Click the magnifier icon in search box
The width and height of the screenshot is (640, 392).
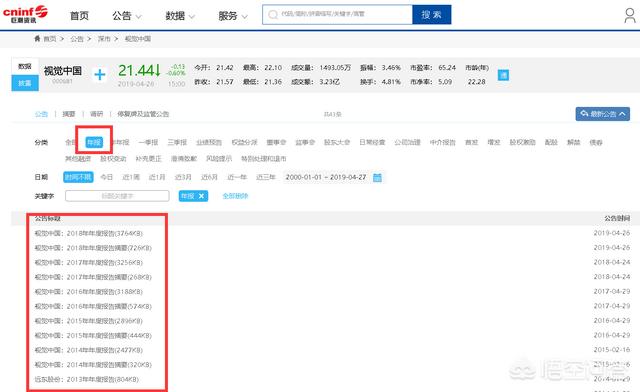[273, 15]
